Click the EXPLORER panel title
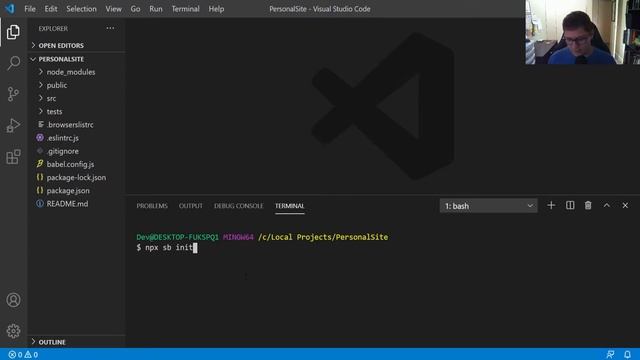Image resolution: width=640 pixels, height=360 pixels. [53, 29]
